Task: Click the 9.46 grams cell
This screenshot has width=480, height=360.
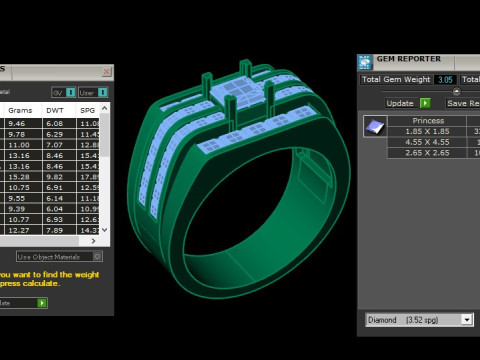Action: (x=23, y=123)
